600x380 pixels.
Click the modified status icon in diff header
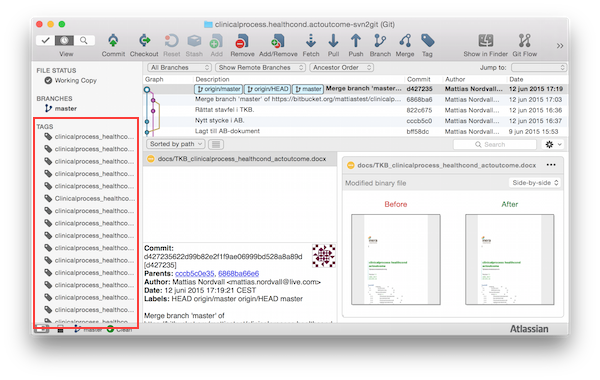point(350,165)
